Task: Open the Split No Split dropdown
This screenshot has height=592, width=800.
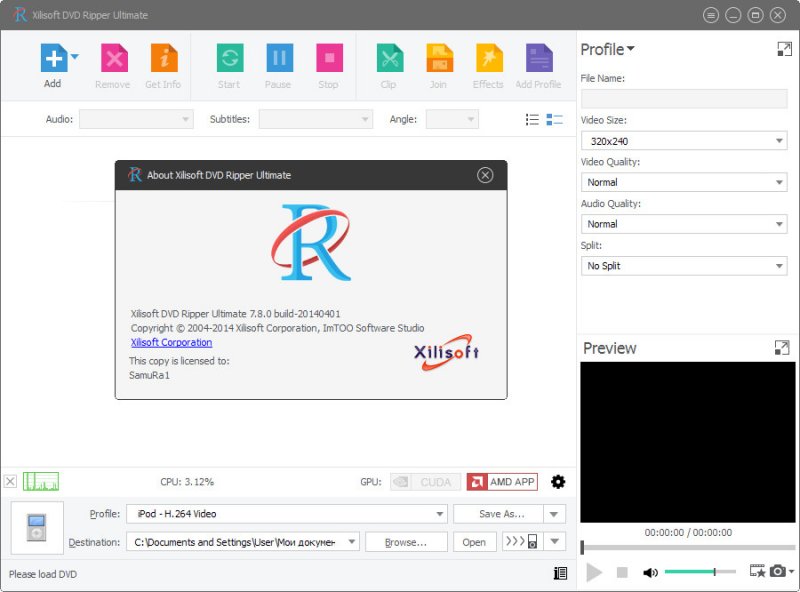Action: (684, 266)
